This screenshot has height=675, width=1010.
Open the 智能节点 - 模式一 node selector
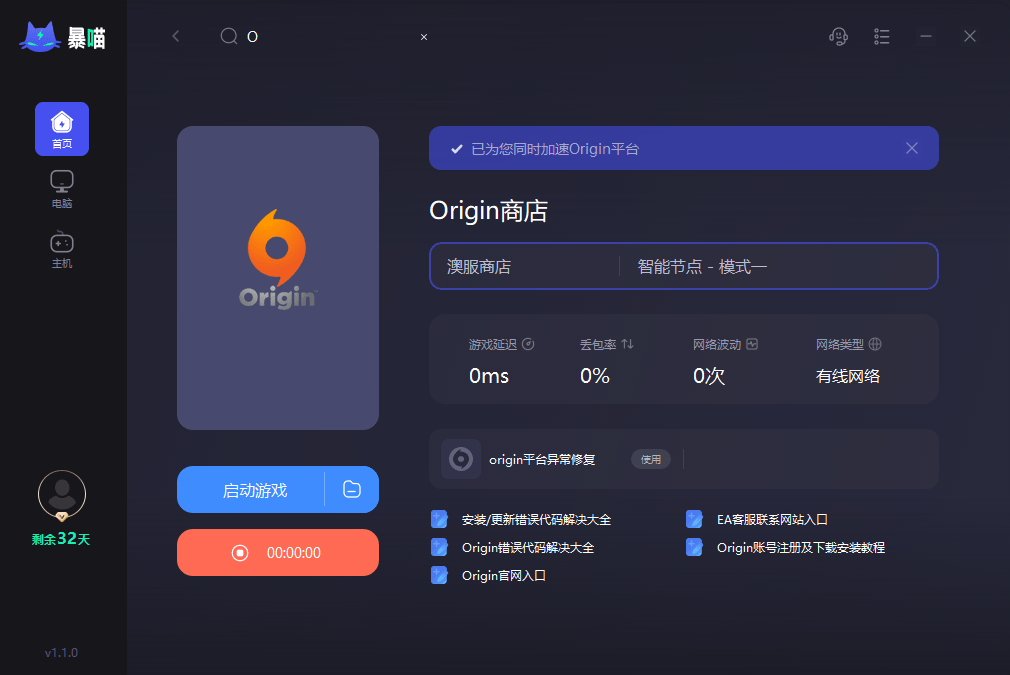(778, 266)
